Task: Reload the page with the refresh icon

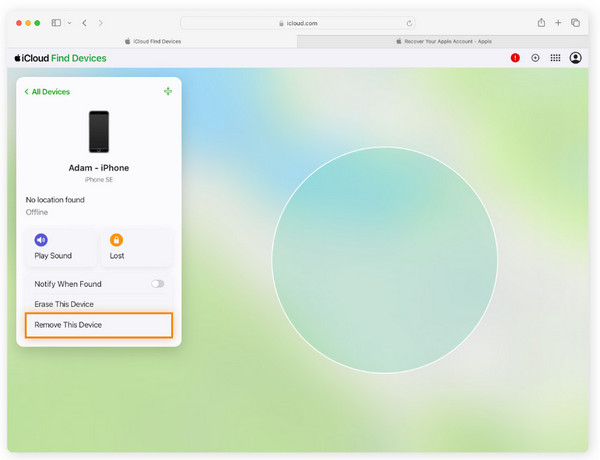Action: (409, 23)
